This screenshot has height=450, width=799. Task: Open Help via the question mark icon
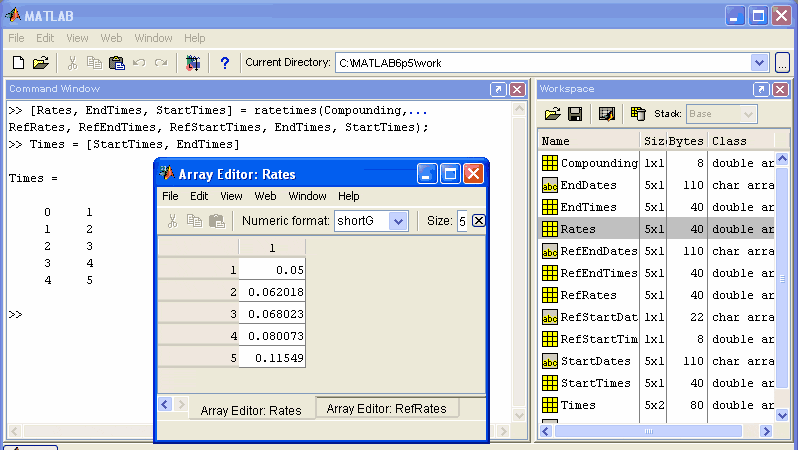pos(224,63)
